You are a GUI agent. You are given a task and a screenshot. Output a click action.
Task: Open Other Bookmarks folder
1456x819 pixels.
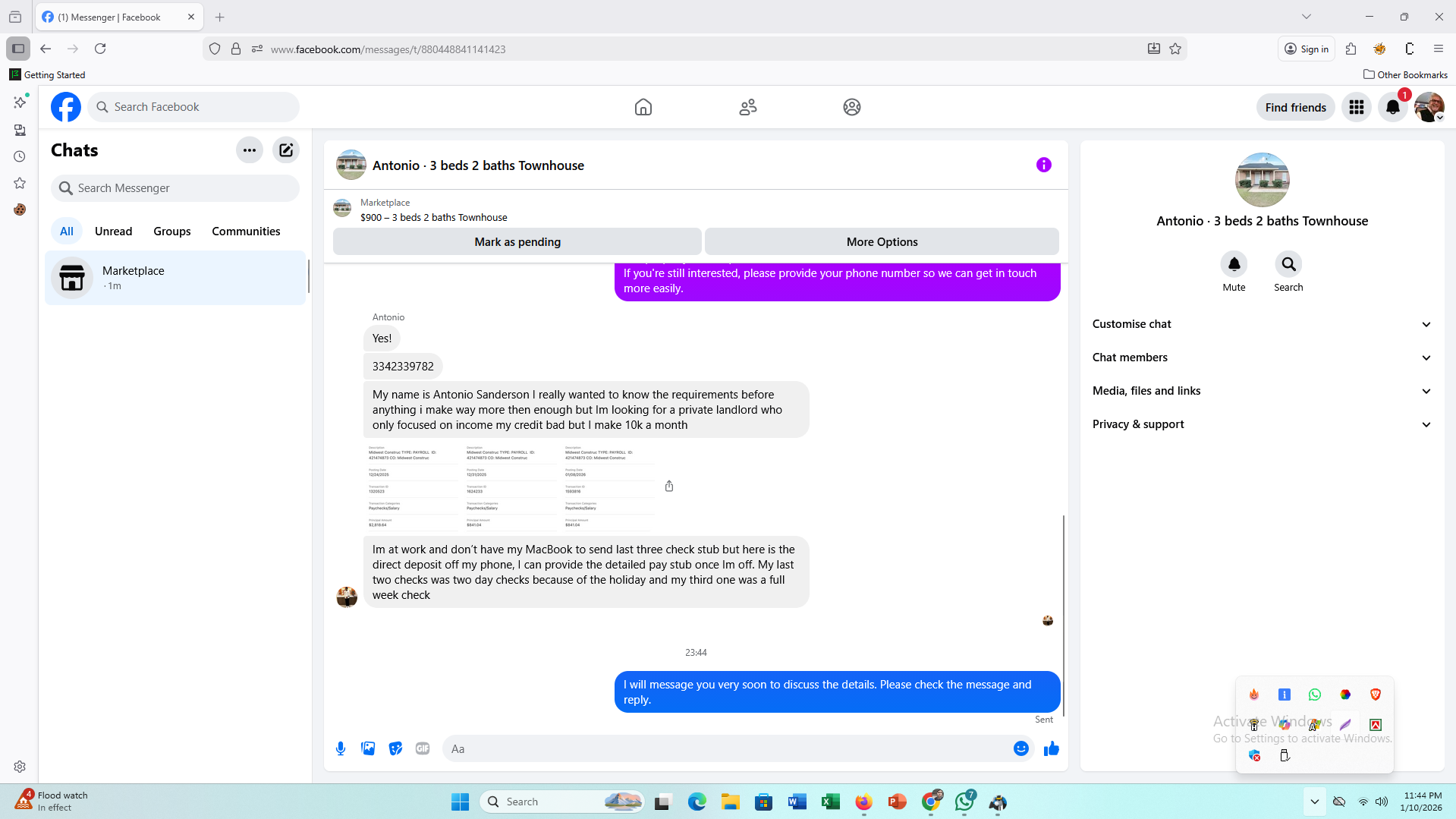1405,74
